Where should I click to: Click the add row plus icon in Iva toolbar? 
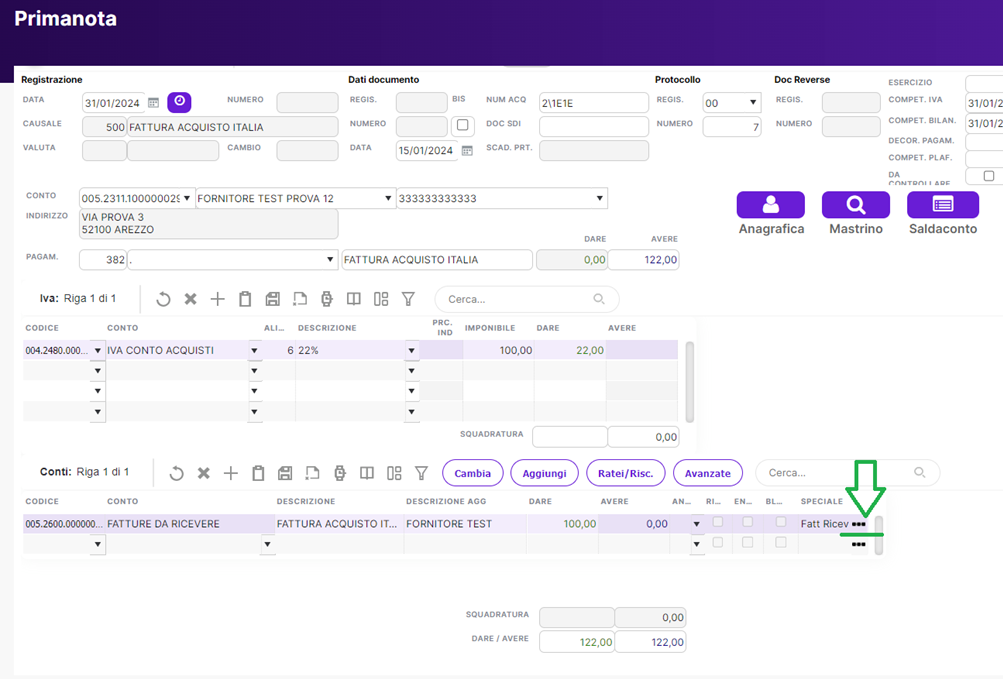click(x=217, y=299)
